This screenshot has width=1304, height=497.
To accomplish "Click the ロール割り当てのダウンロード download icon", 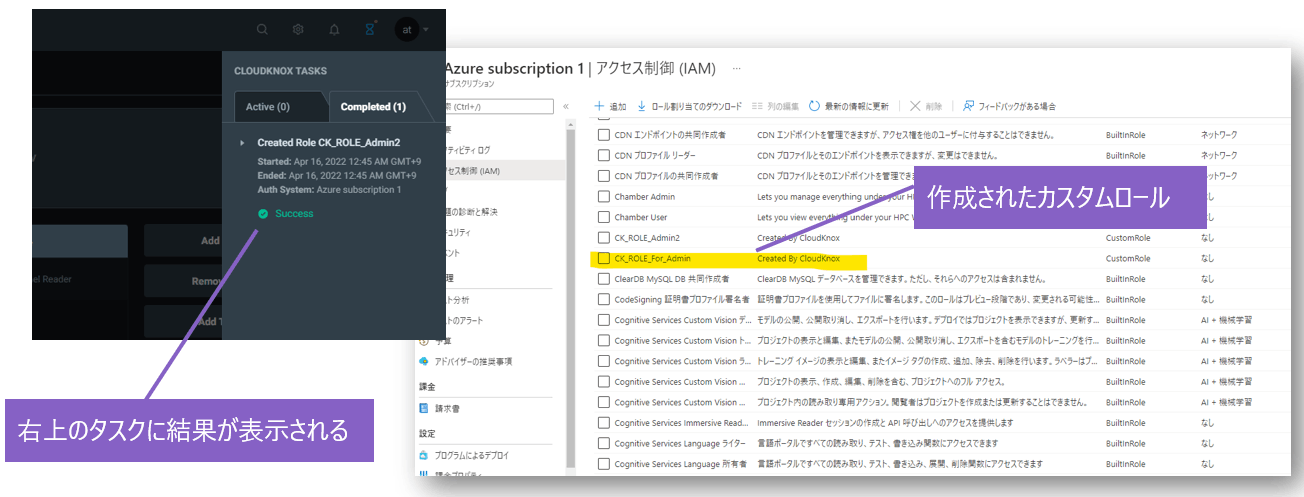I will coord(642,106).
